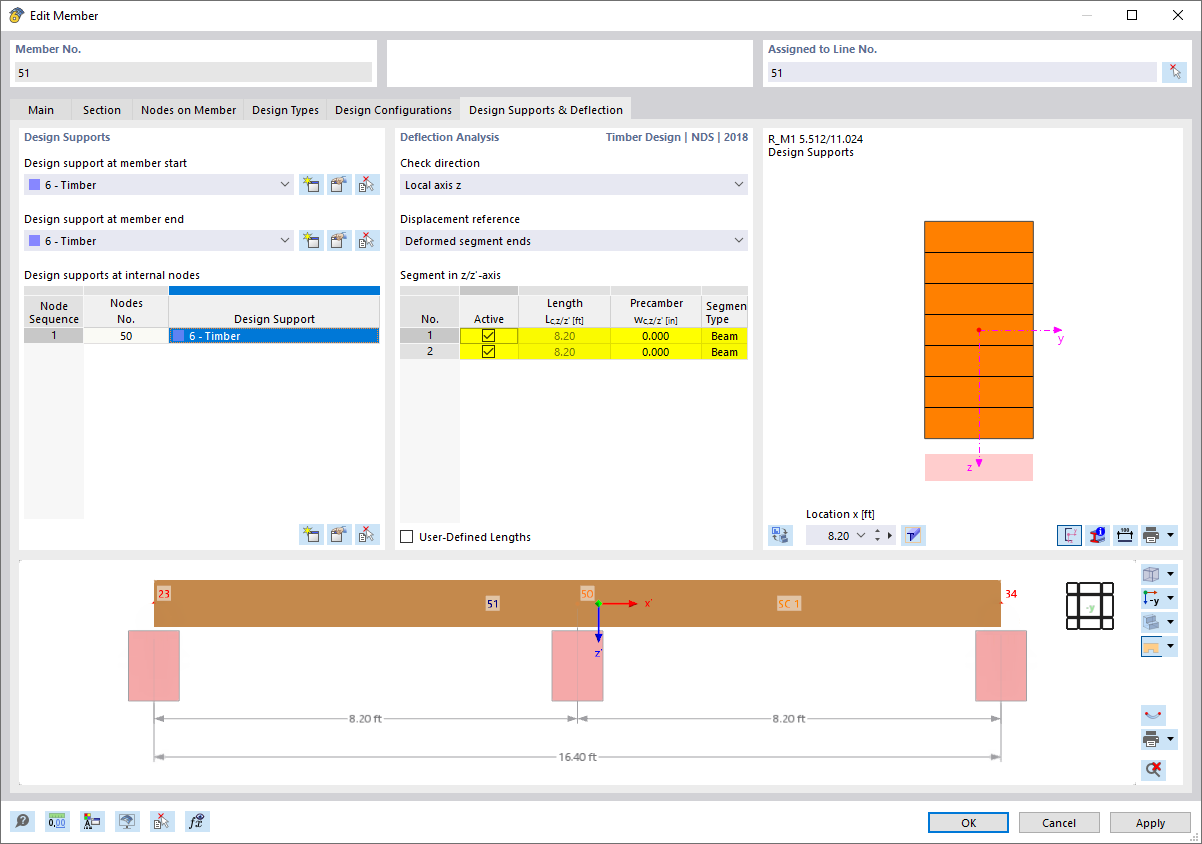Uncheck Active for segment 2
The width and height of the screenshot is (1202, 844).
489,352
